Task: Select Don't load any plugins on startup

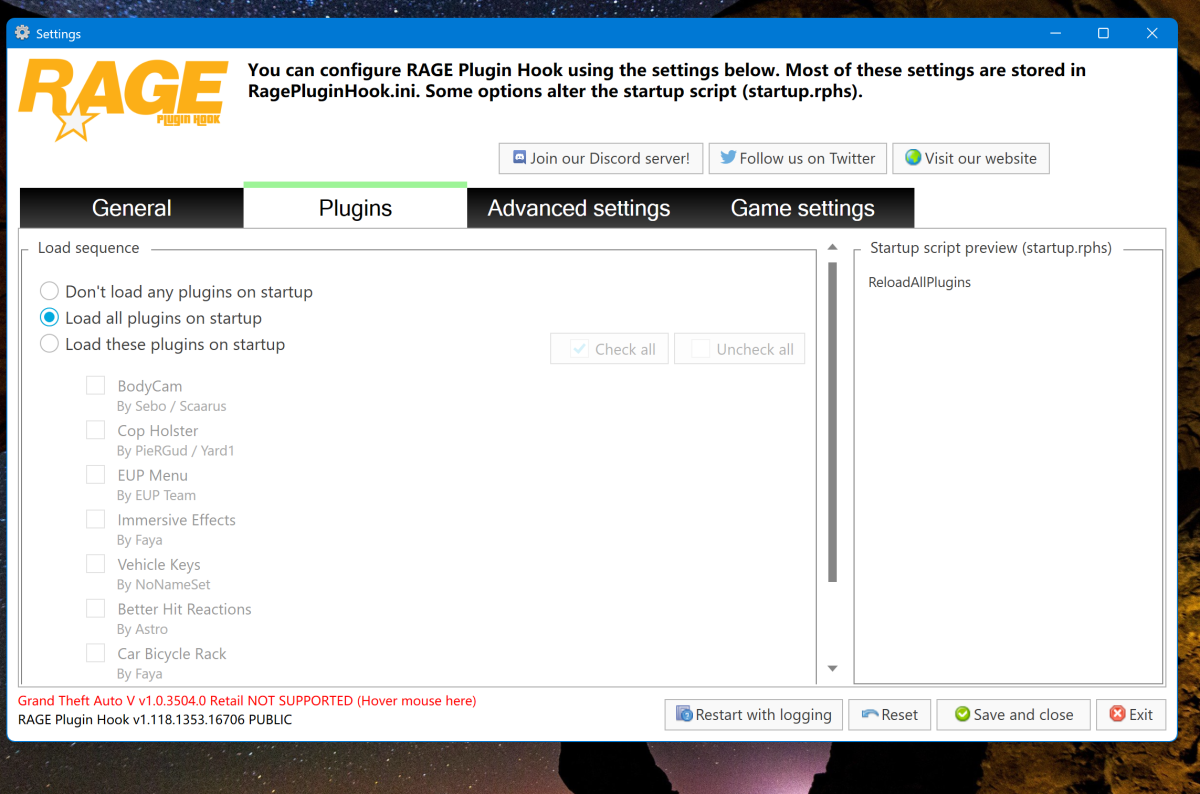Action: click(x=49, y=292)
